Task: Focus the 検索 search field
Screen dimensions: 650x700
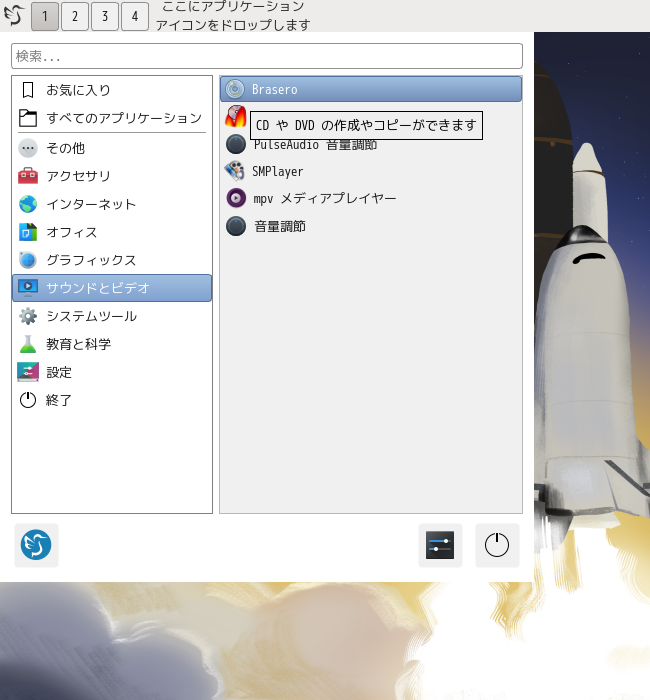Action: pos(267,56)
